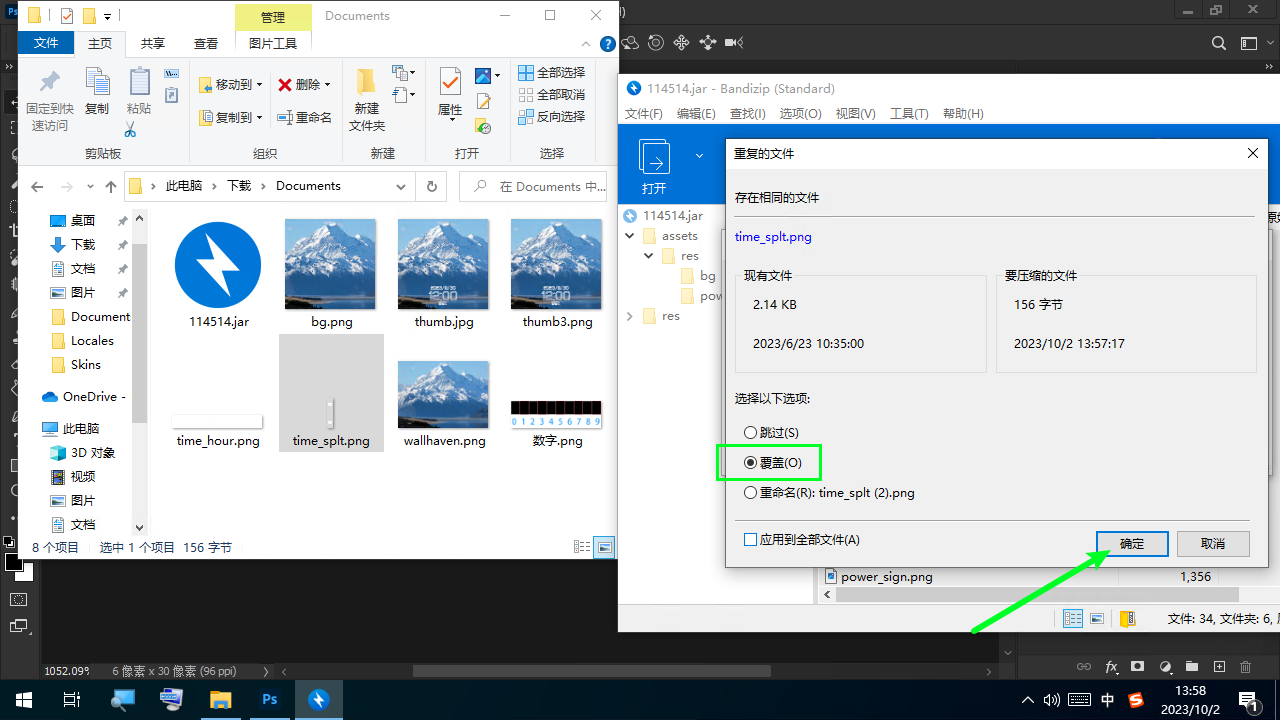
Task: Open the 工具(T) menu in Bandizip
Action: tap(909, 114)
